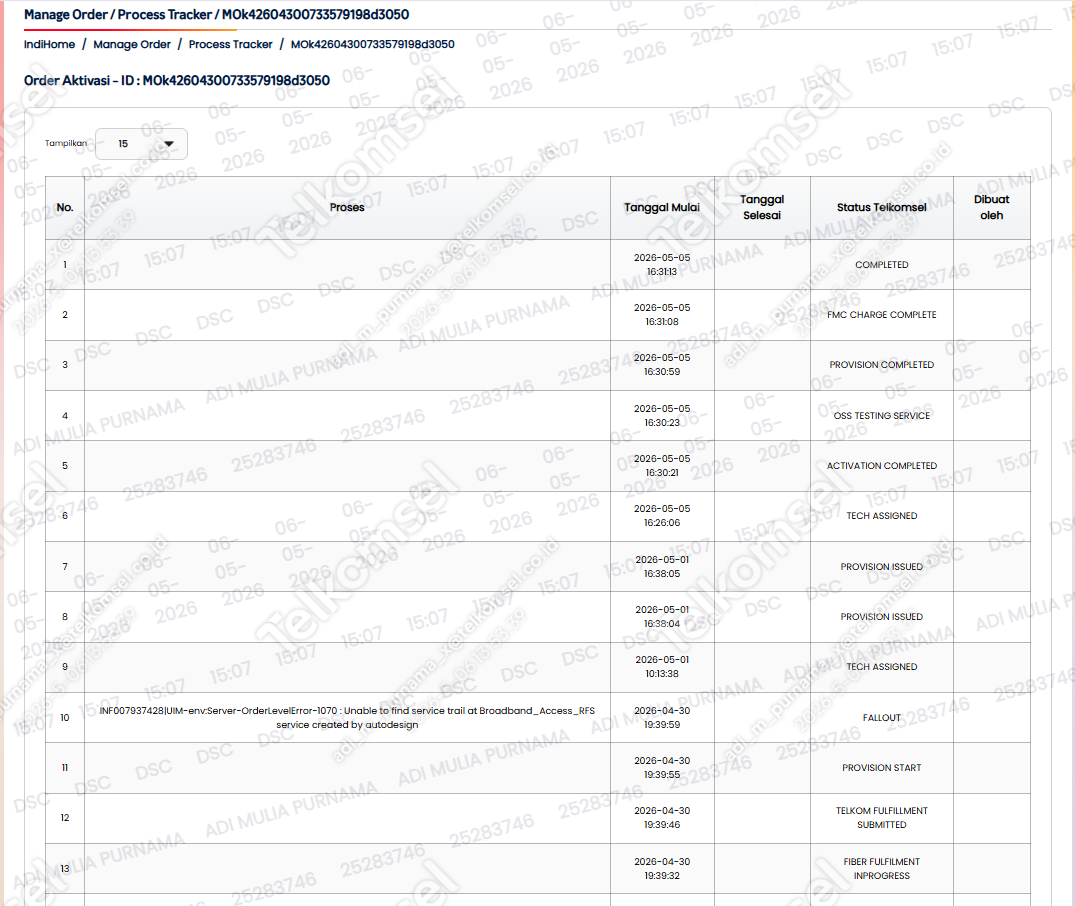
Task: Click row number 10 cell
Action: tap(65, 717)
